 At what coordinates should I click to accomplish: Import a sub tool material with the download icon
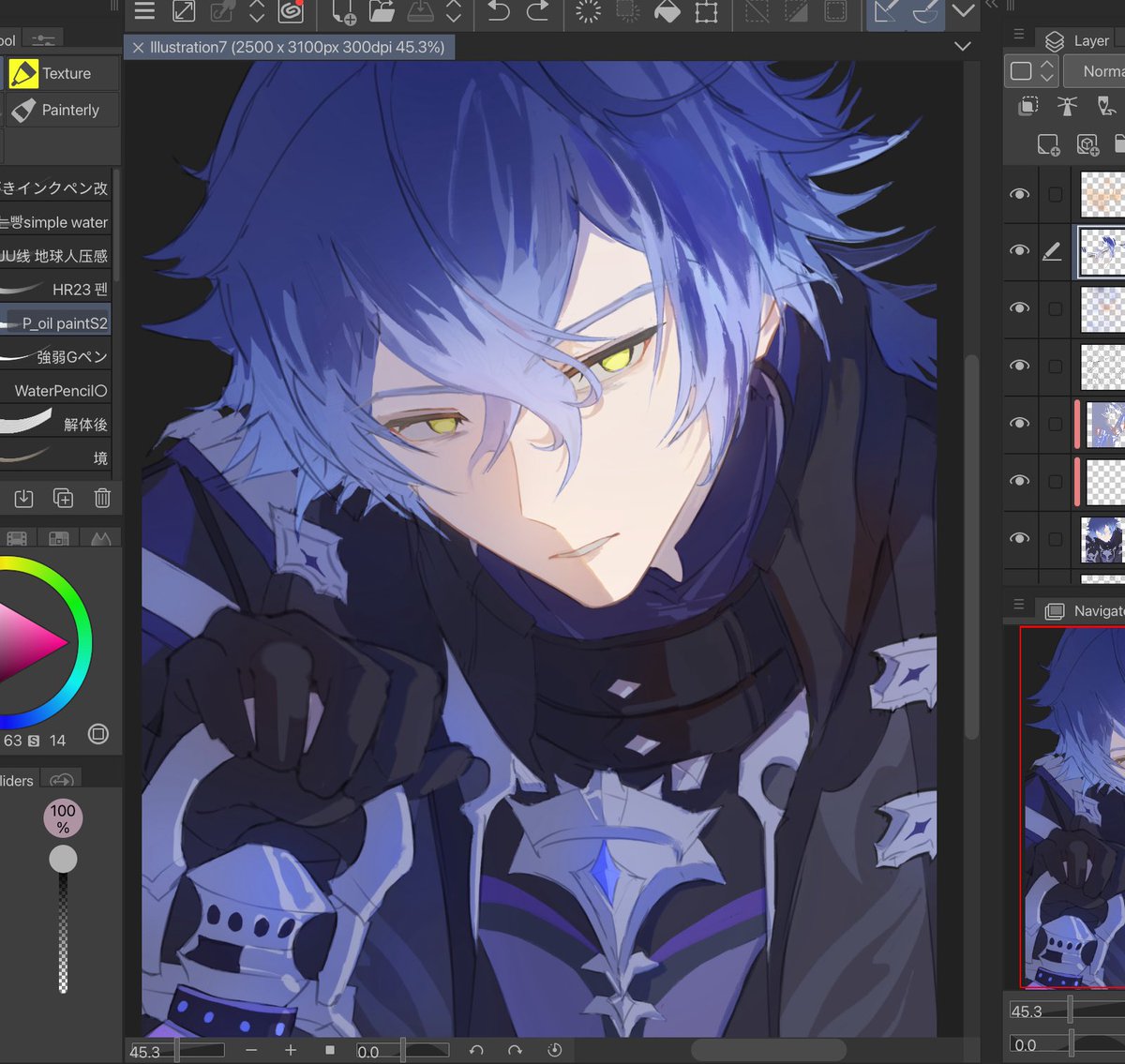click(x=23, y=498)
